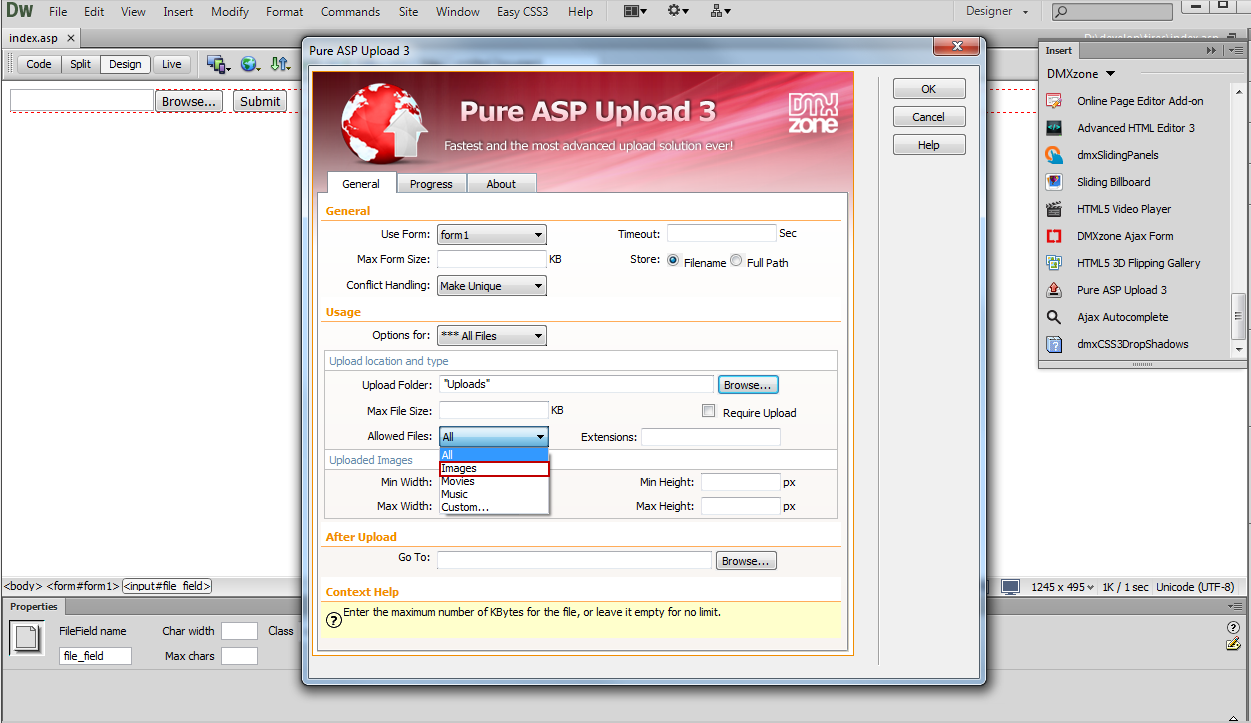This screenshot has height=723, width=1251.
Task: Open Commands menu
Action: pyautogui.click(x=350, y=11)
